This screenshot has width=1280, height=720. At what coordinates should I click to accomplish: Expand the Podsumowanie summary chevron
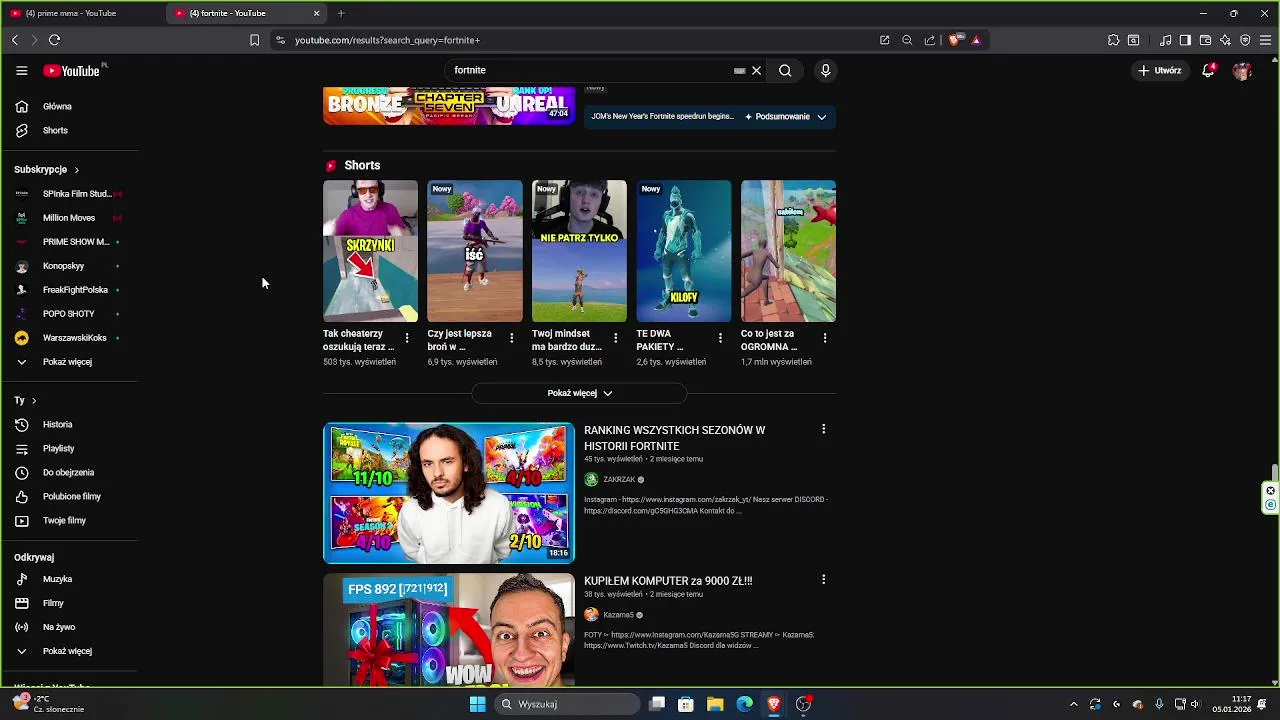tap(822, 117)
